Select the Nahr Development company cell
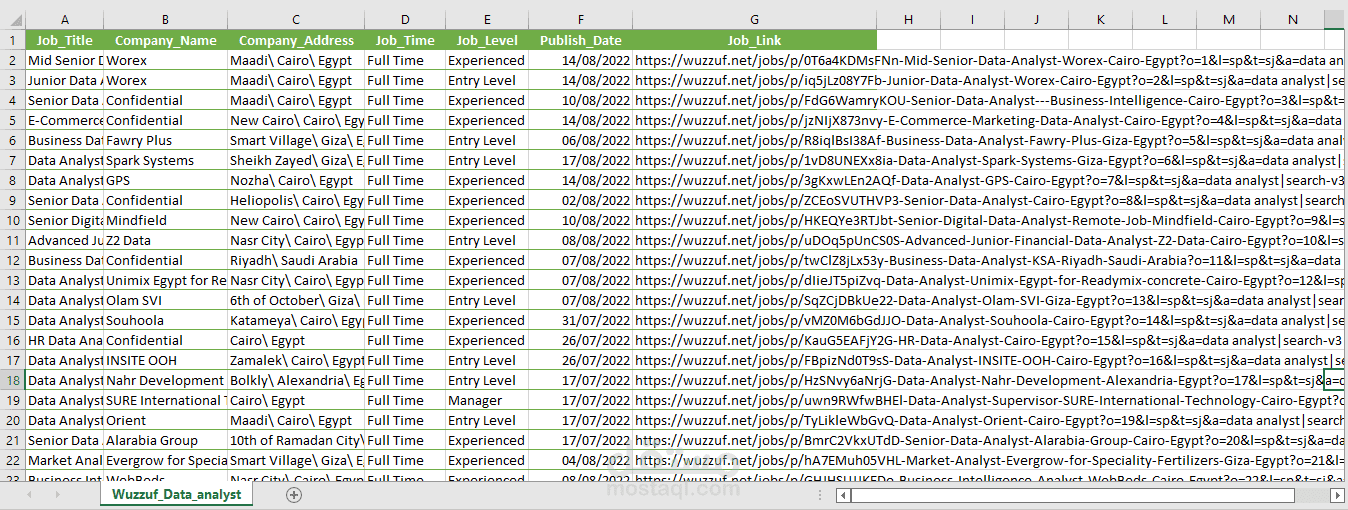This screenshot has height=510, width=1348. [x=166, y=380]
